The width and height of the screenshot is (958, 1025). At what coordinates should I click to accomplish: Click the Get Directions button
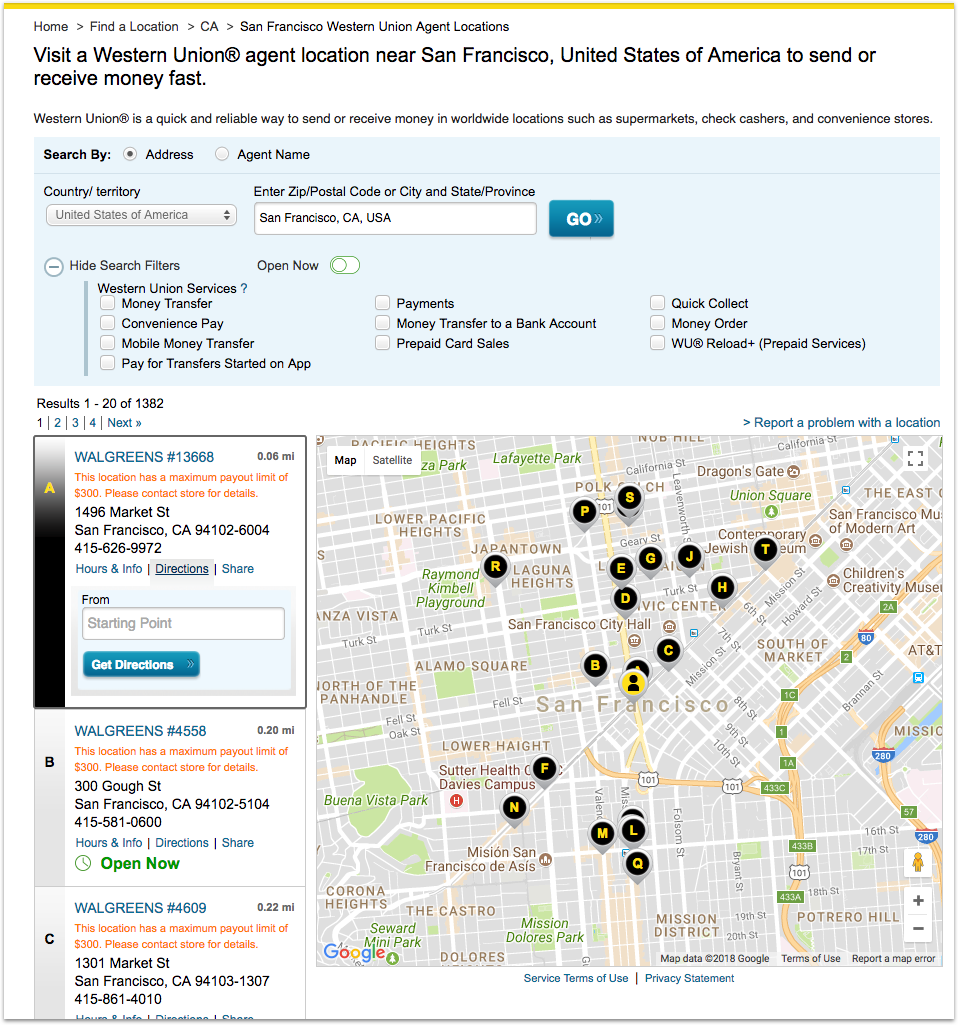pos(141,664)
